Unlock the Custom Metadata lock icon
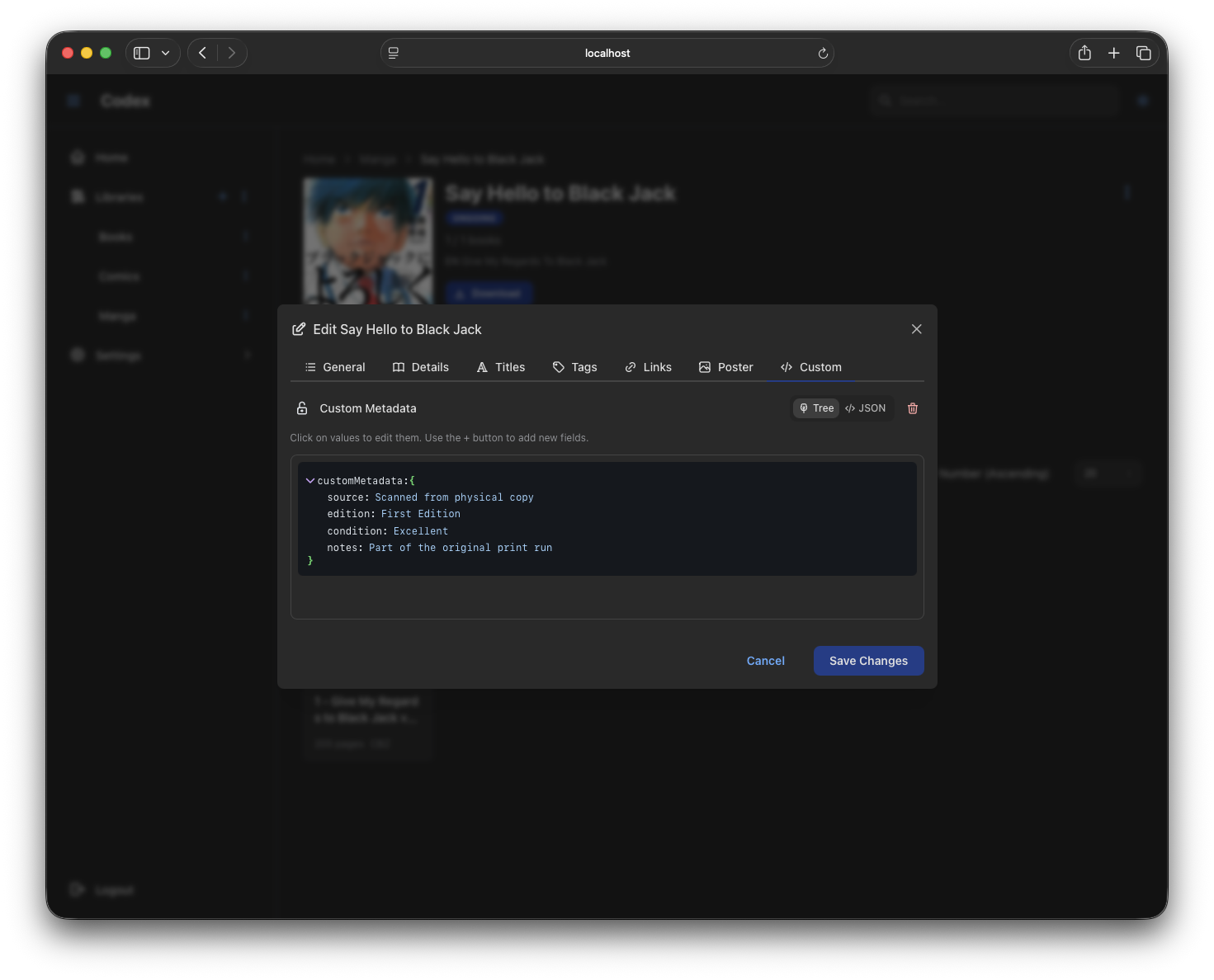This screenshot has height=980, width=1214. [x=300, y=408]
